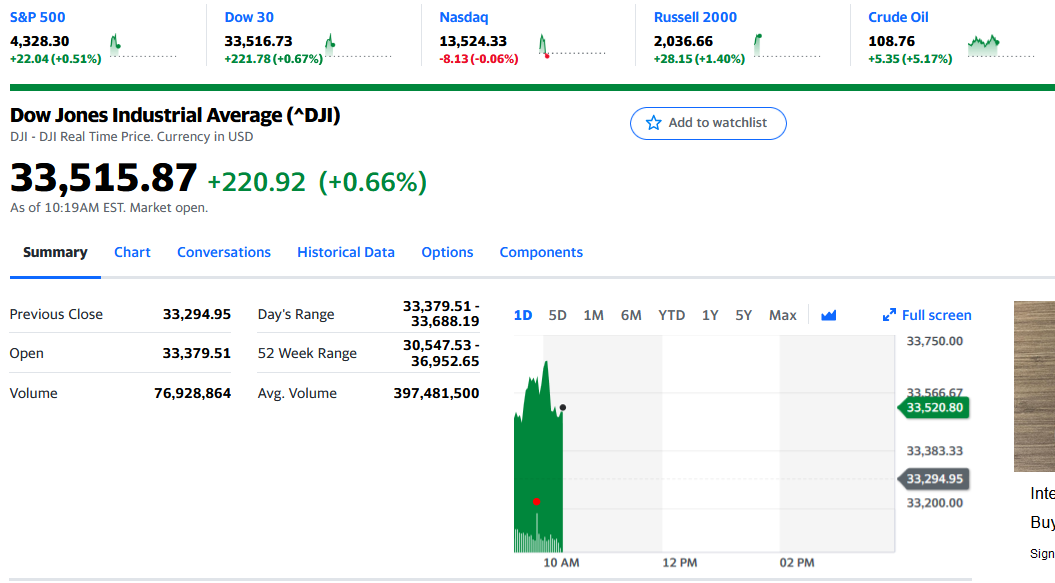Click the Open value 33,379.51
This screenshot has height=583, width=1055.
point(196,353)
